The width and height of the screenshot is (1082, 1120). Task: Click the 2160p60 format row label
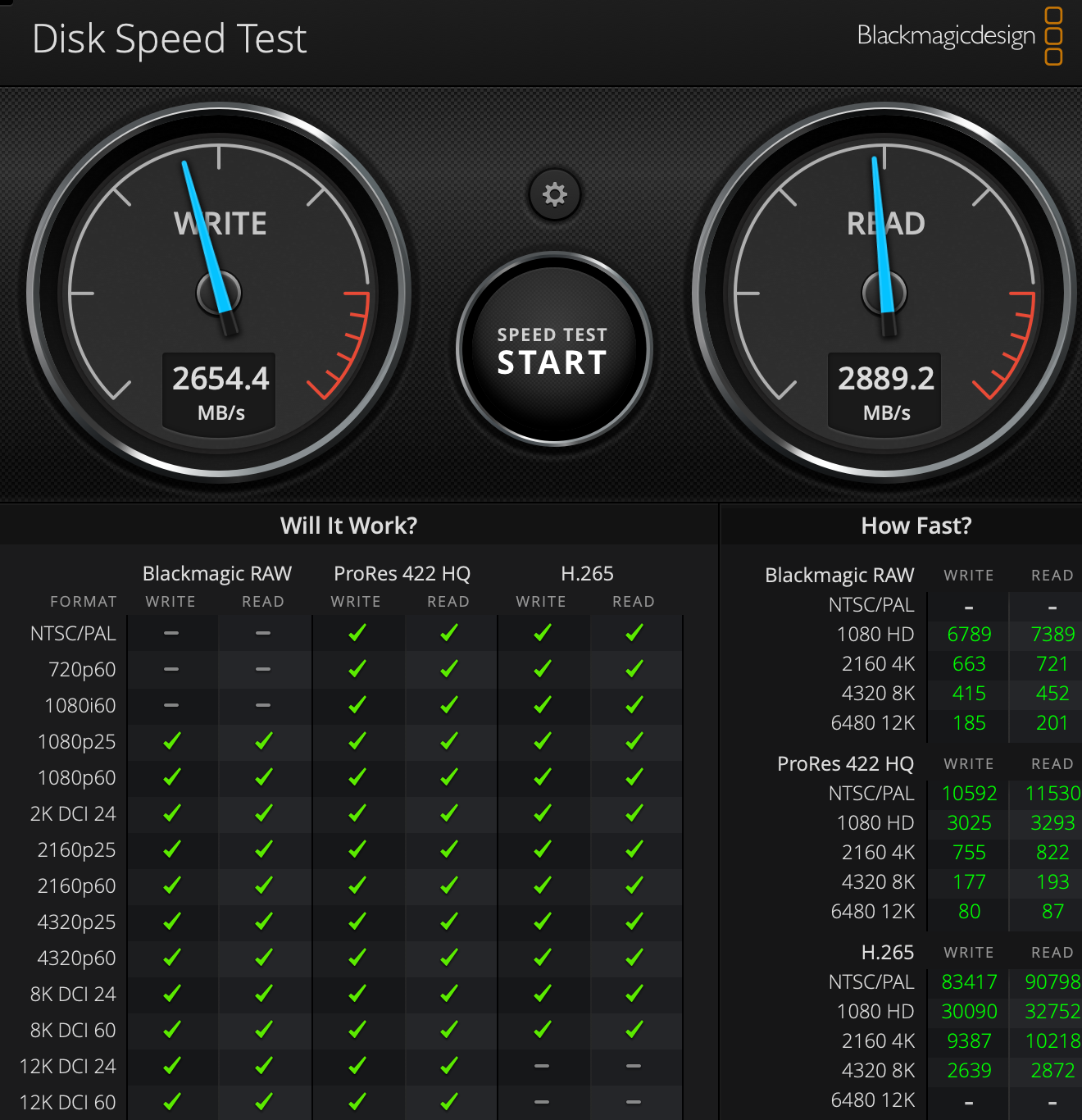77,886
